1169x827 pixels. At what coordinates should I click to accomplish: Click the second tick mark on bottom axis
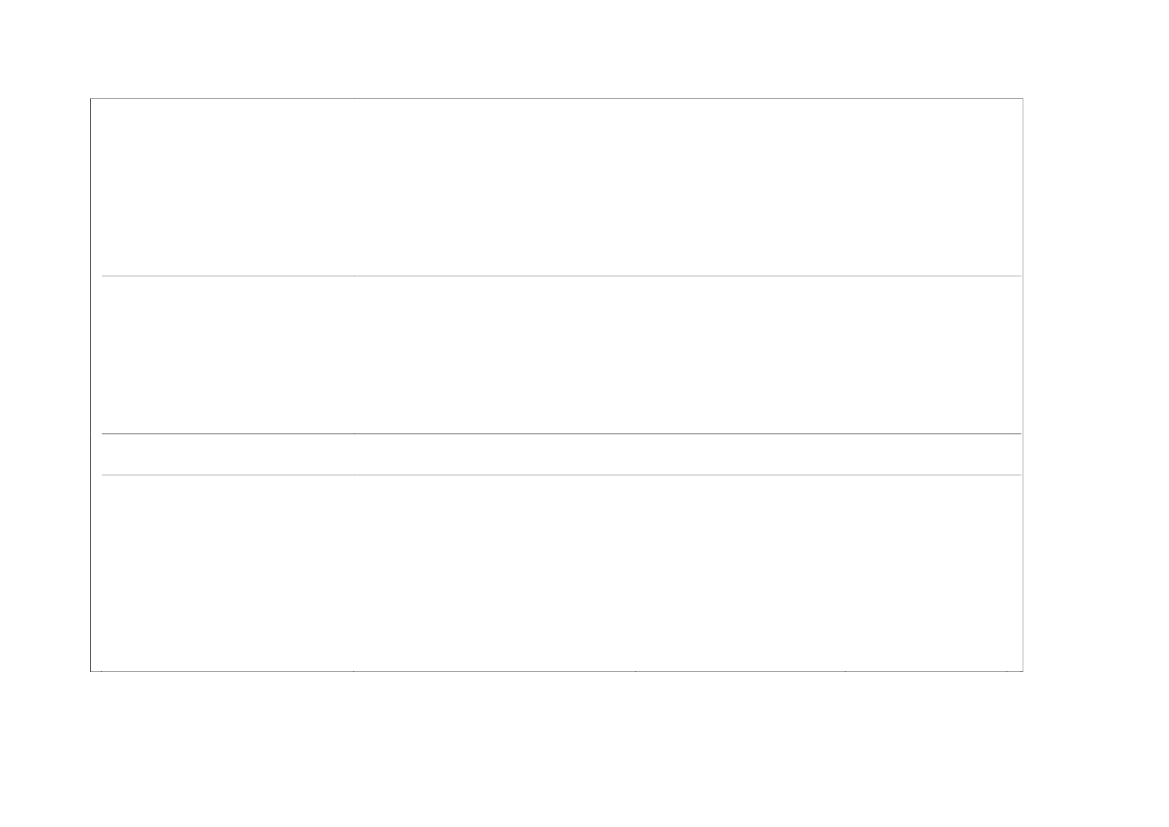(354, 672)
